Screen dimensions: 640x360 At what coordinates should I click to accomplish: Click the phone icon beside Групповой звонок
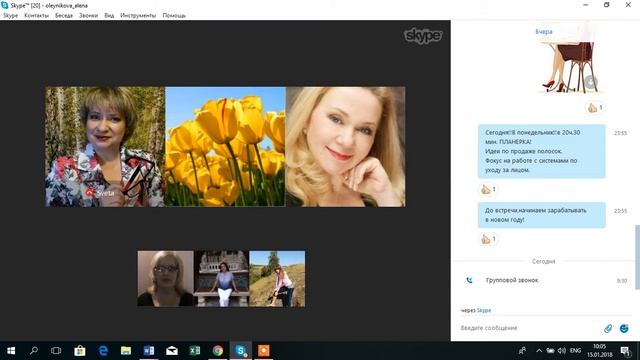coord(469,280)
